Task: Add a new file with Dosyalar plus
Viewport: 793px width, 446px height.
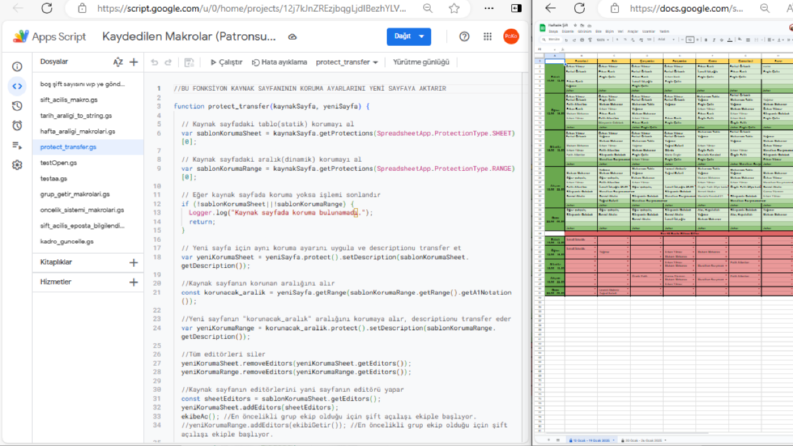Action: pyautogui.click(x=134, y=62)
